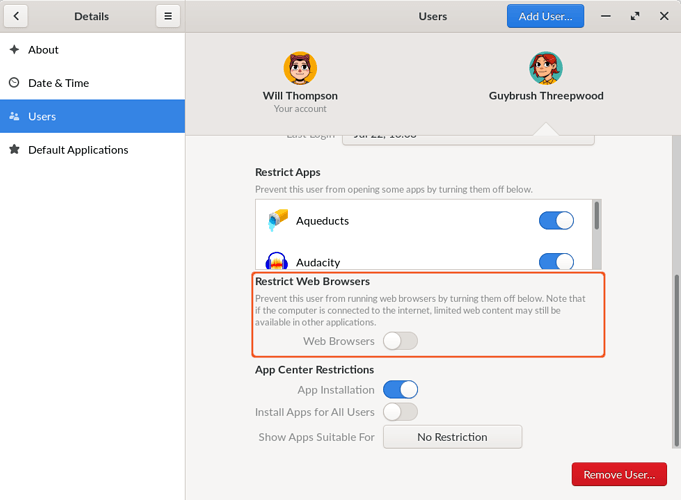This screenshot has width=681, height=500.
Task: Click the Aqueducts app icon
Action: pos(278,220)
